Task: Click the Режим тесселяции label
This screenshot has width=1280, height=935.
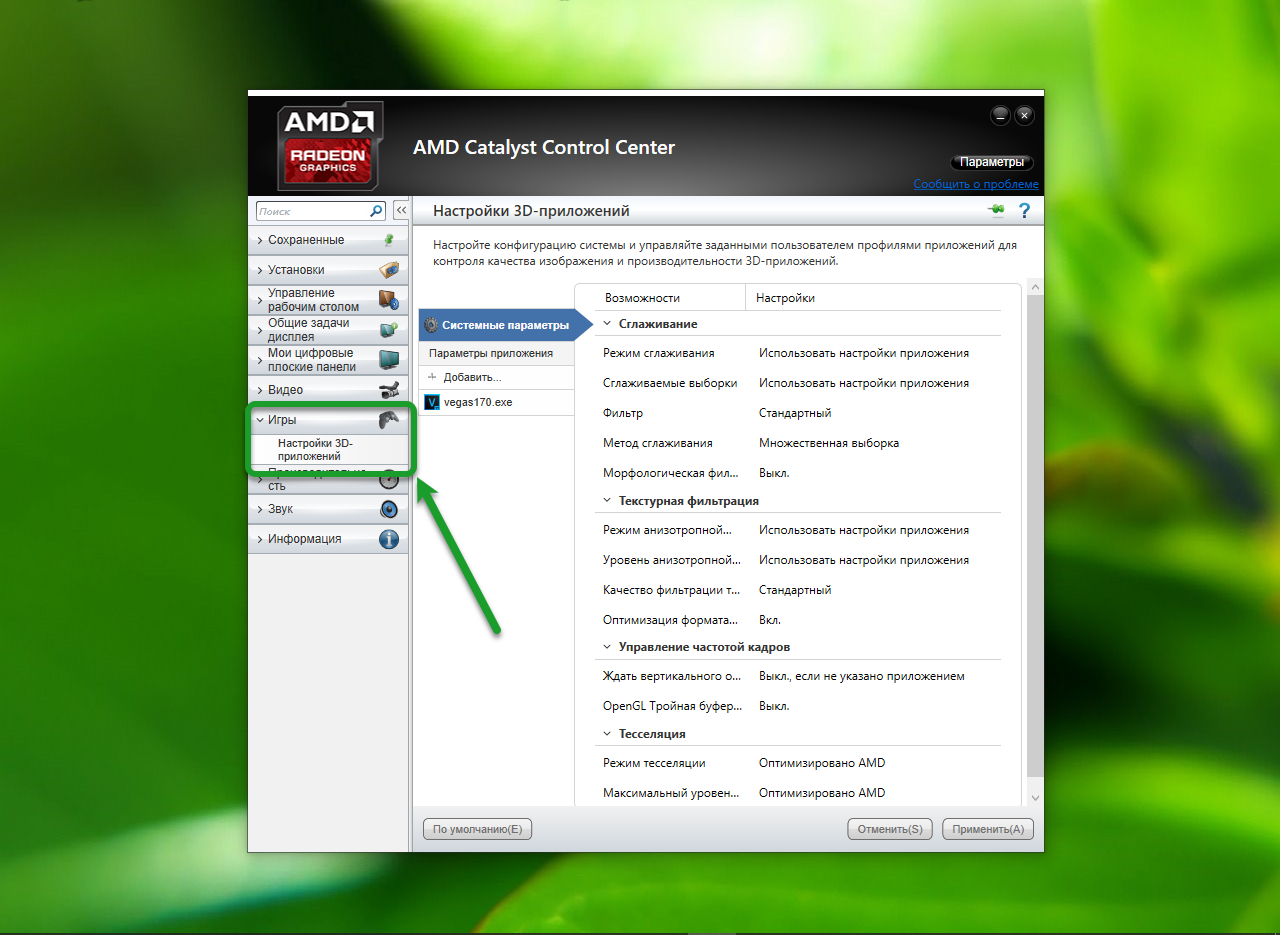Action: pyautogui.click(x=654, y=763)
